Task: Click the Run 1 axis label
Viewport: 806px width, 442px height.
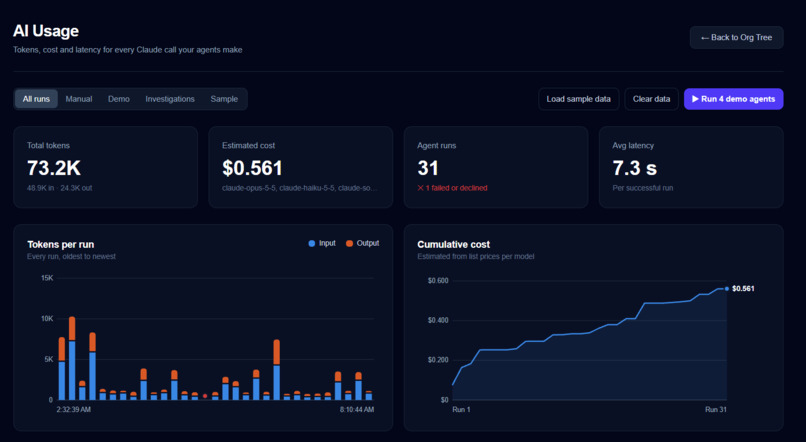Action: [x=461, y=410]
